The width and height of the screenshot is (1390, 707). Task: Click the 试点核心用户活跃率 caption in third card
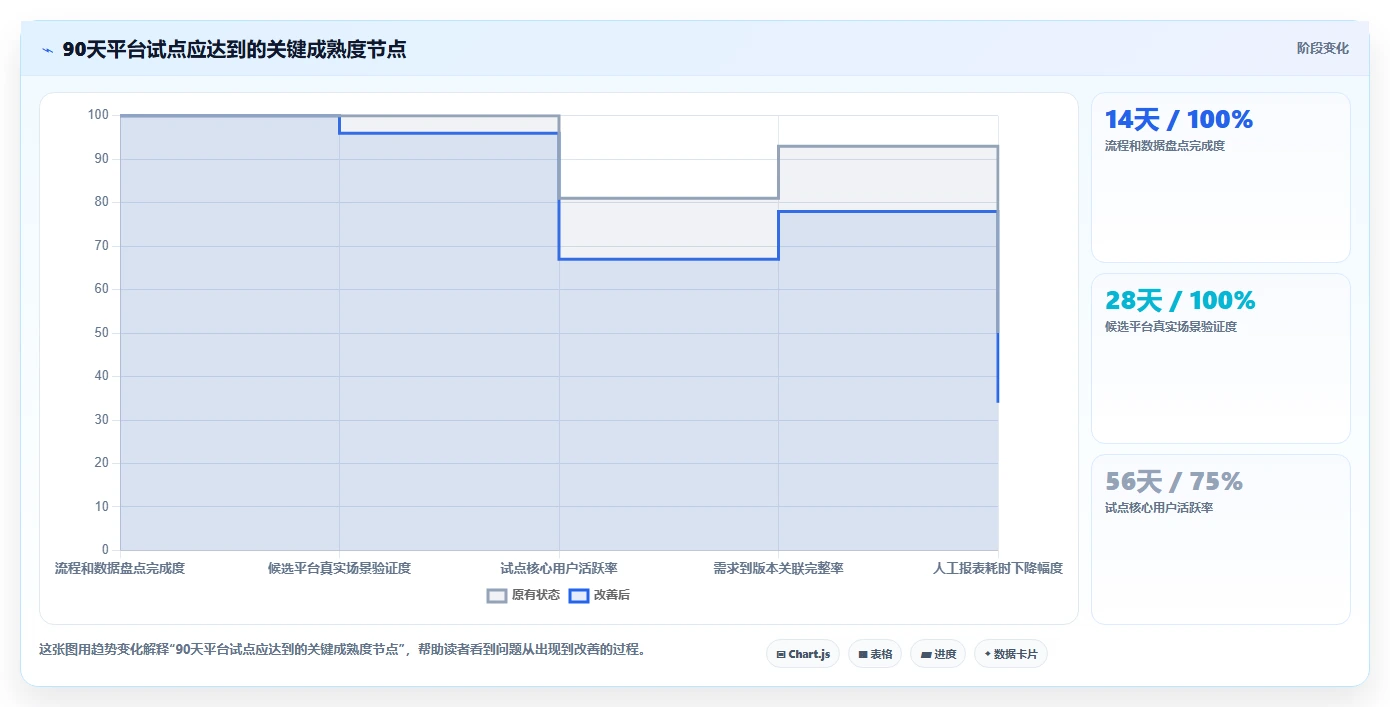(1158, 508)
